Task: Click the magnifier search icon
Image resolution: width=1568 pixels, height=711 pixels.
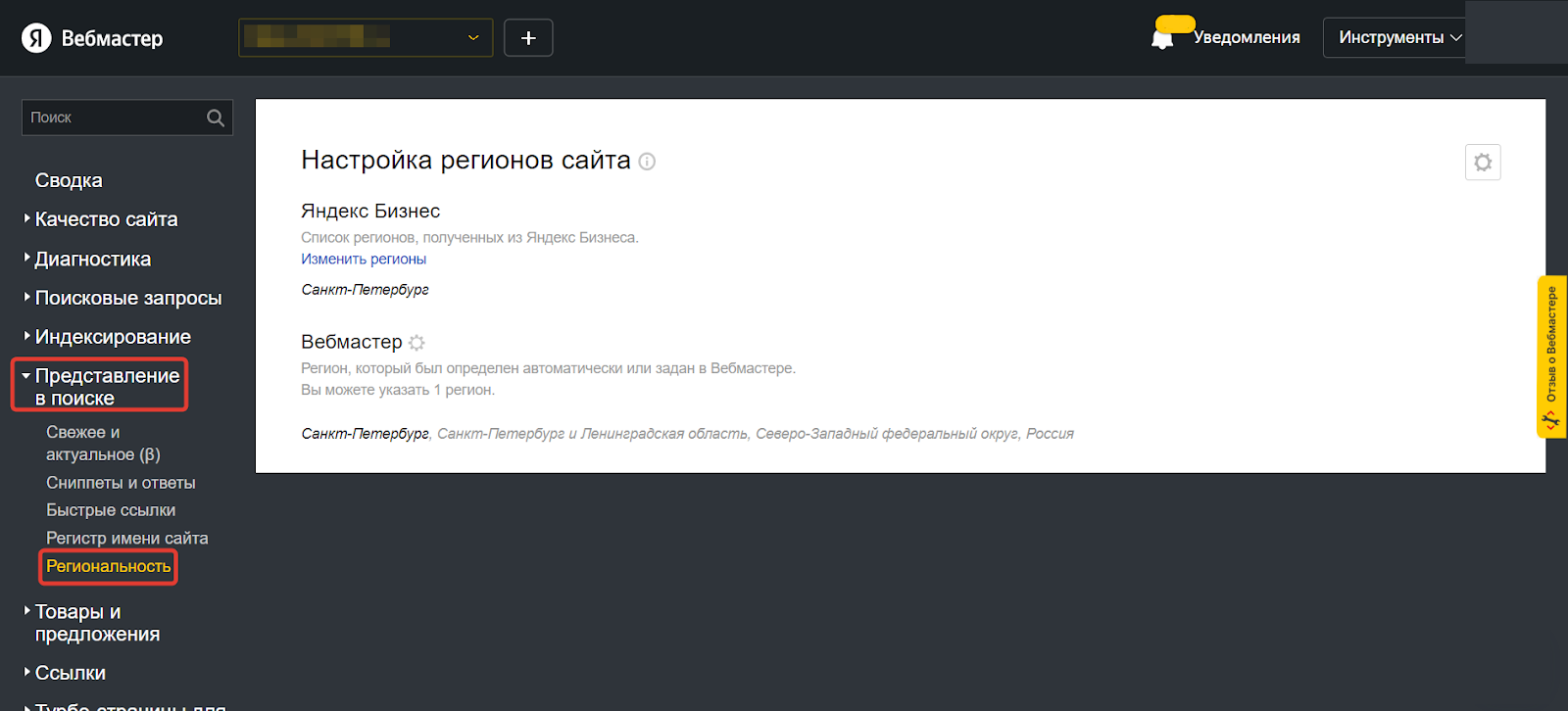Action: pyautogui.click(x=216, y=118)
